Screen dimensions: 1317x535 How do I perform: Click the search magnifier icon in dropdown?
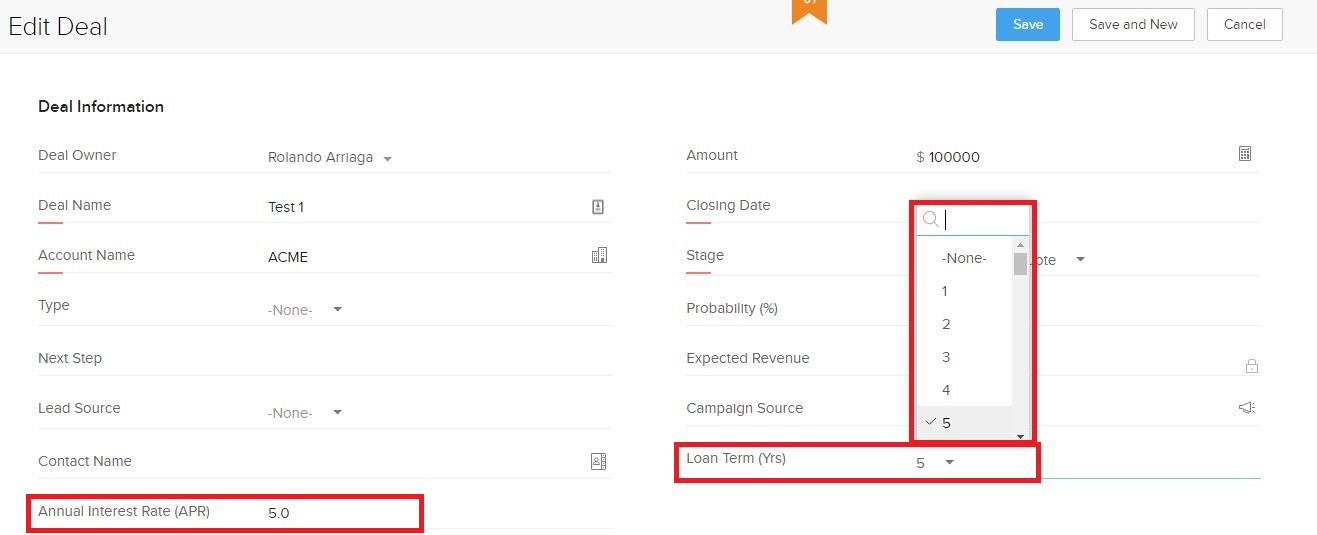tap(930, 219)
